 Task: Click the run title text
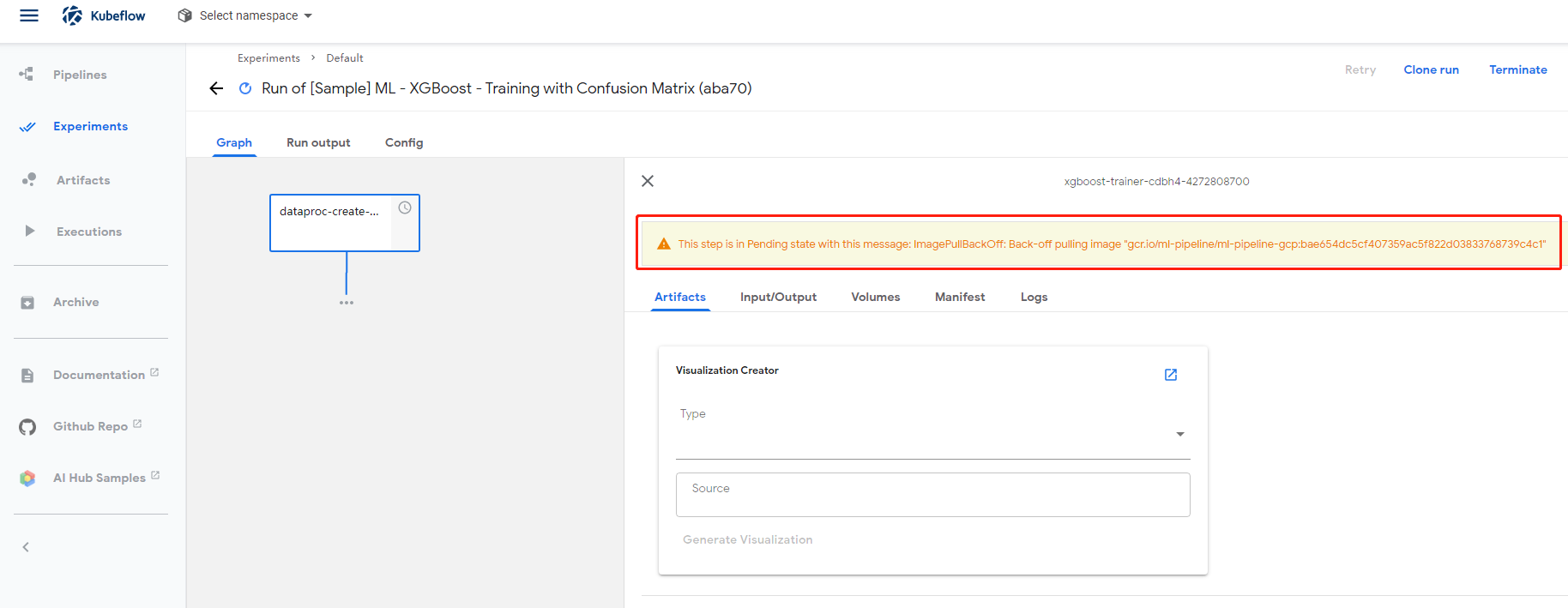506,88
